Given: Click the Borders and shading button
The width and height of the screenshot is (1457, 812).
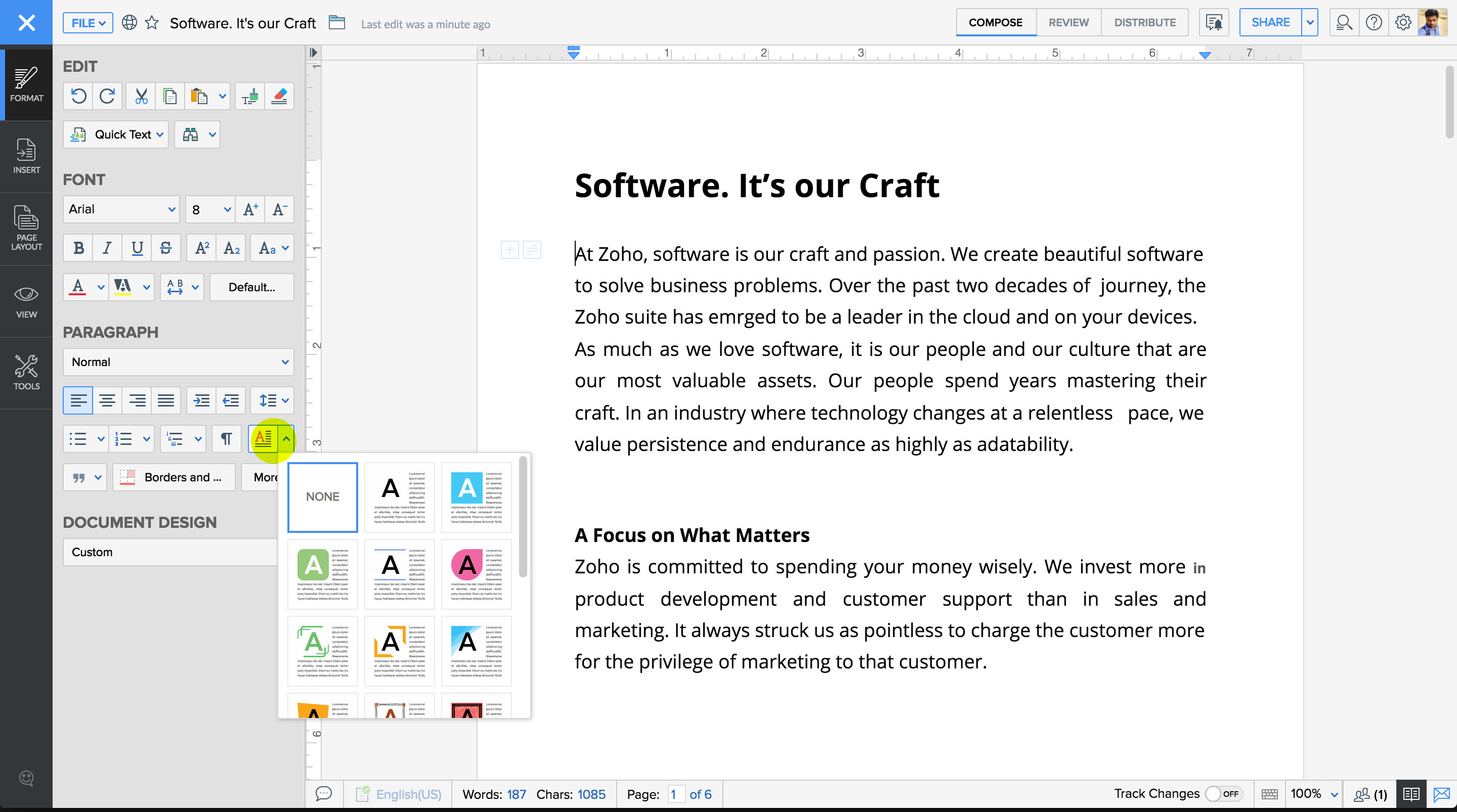Looking at the screenshot, I should (x=174, y=477).
